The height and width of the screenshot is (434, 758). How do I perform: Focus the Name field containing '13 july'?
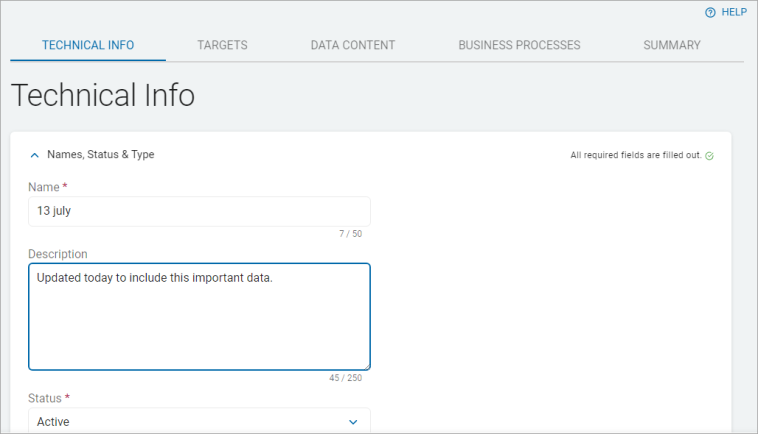[199, 211]
